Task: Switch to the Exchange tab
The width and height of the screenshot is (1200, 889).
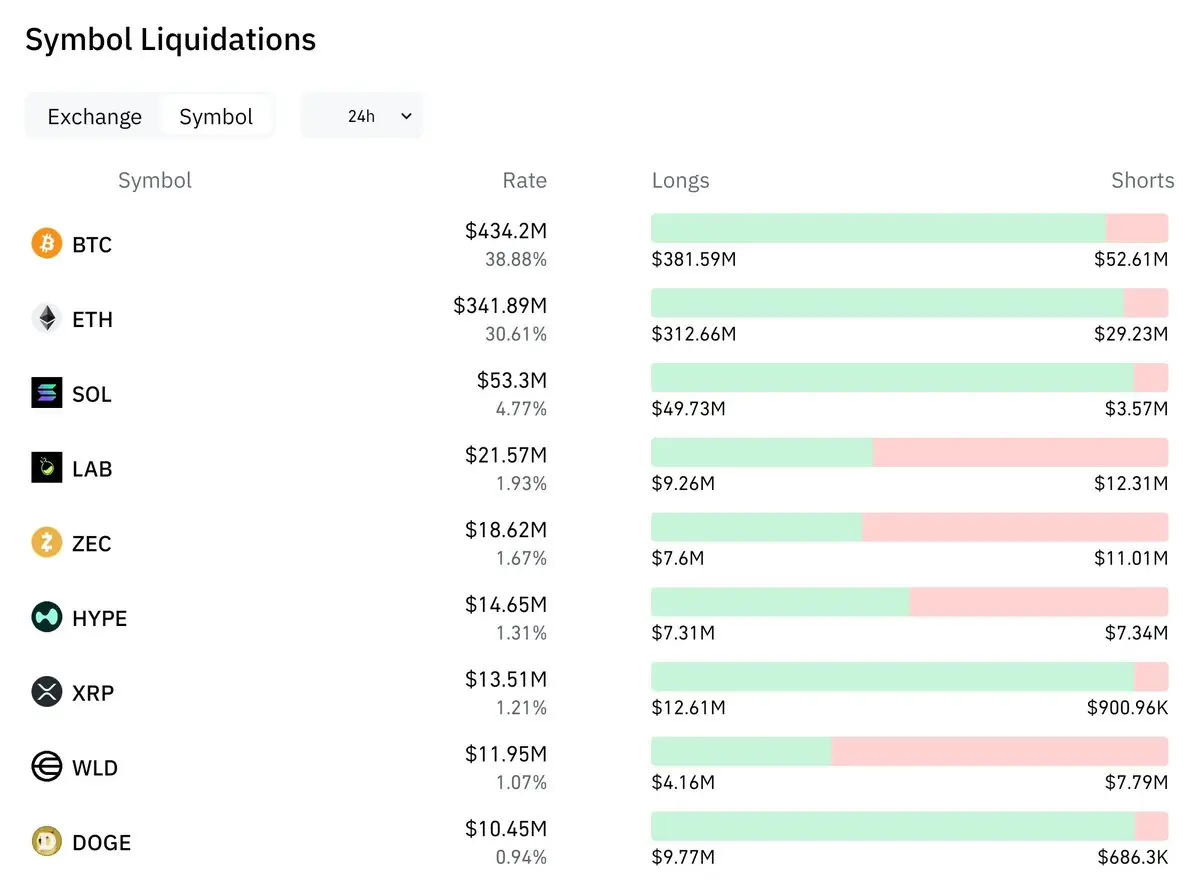Action: click(x=95, y=116)
